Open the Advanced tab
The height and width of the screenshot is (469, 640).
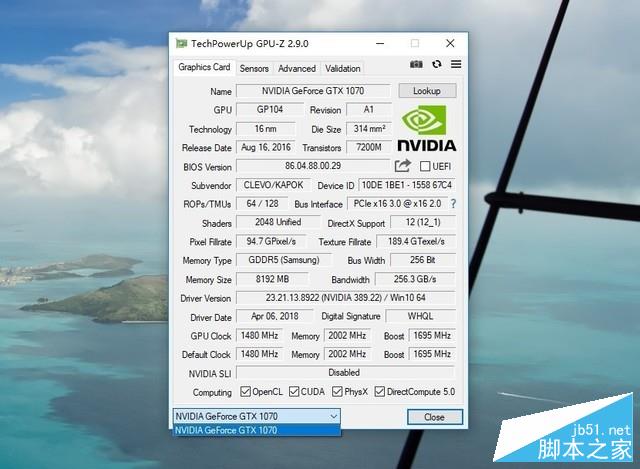point(297,69)
